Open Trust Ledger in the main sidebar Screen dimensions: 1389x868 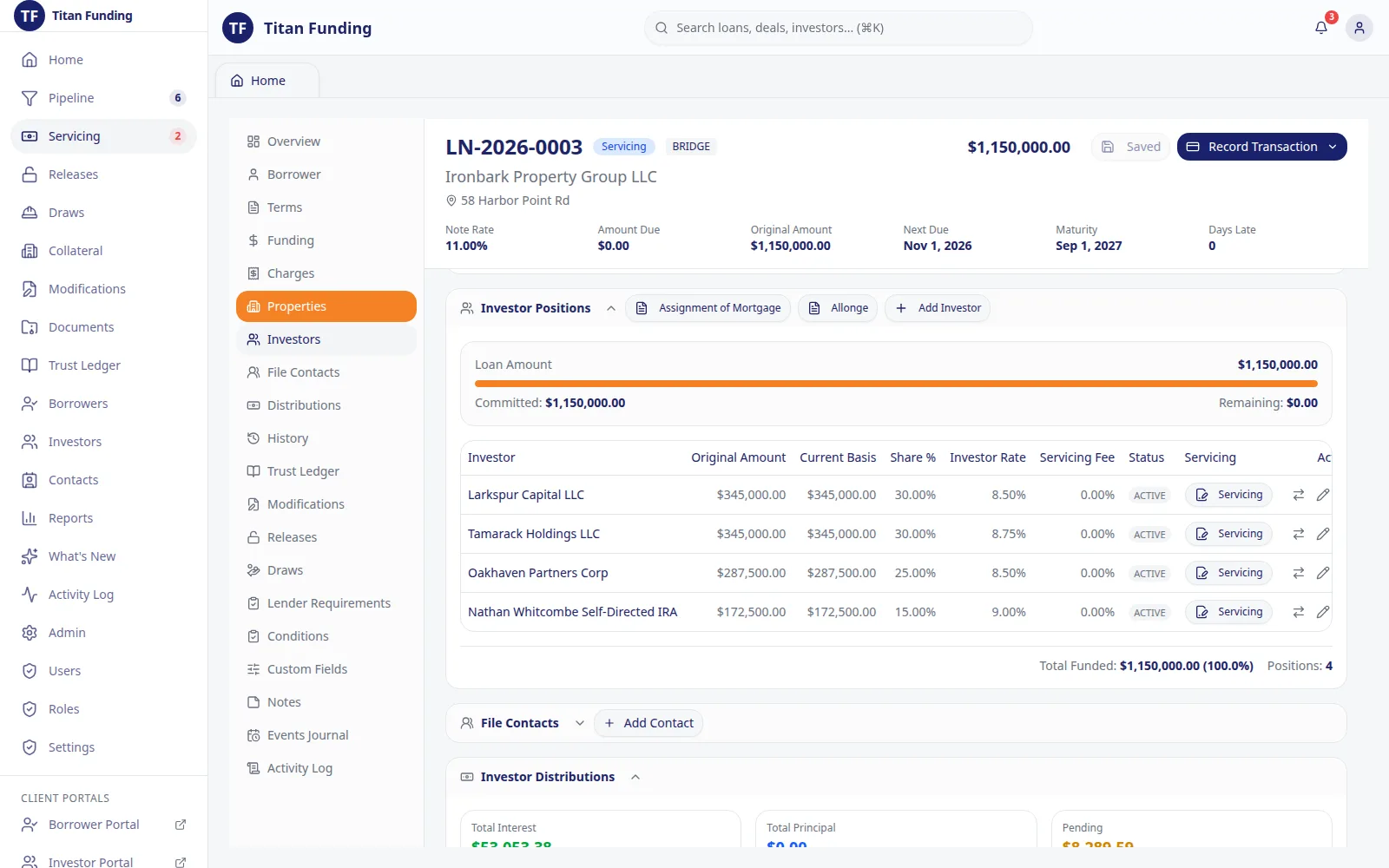104,365
